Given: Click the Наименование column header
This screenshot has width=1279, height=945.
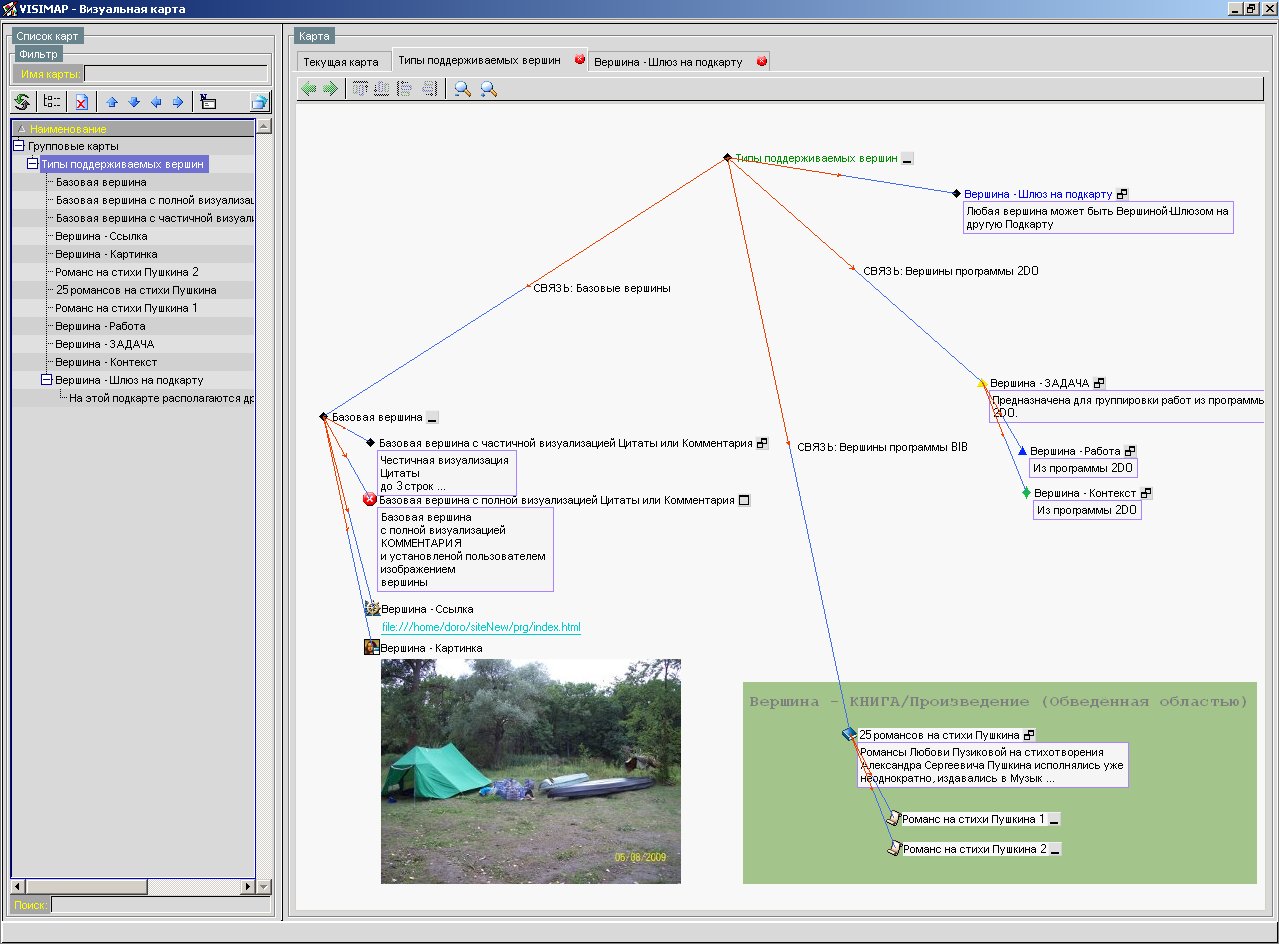Looking at the screenshot, I should point(70,128).
